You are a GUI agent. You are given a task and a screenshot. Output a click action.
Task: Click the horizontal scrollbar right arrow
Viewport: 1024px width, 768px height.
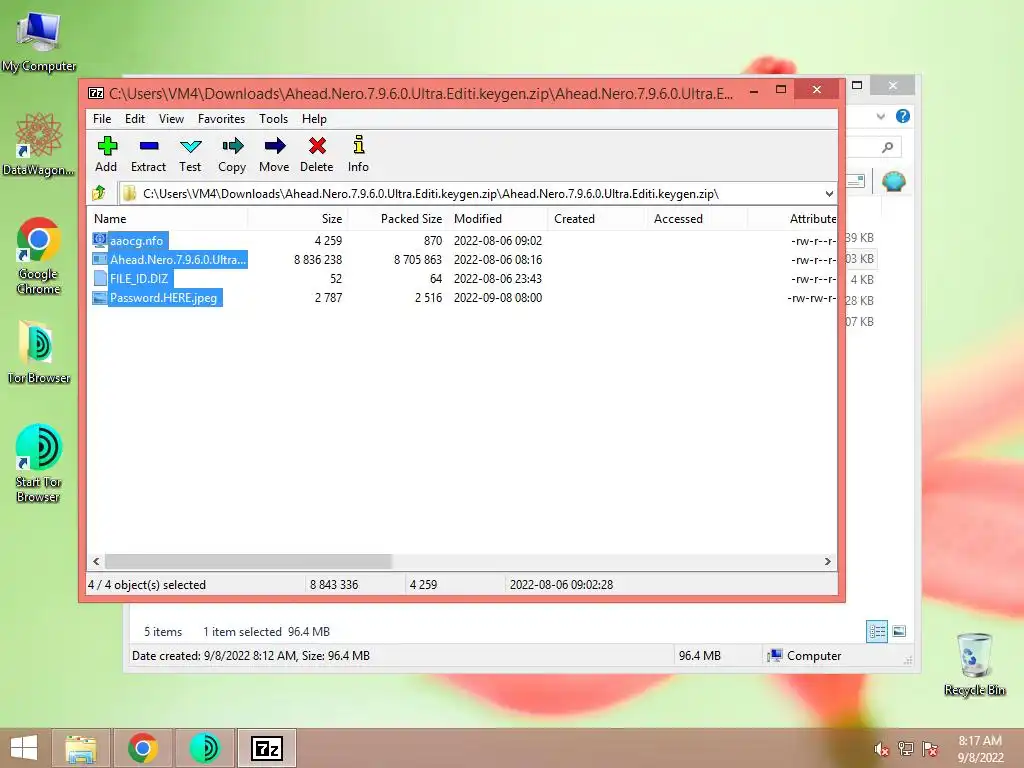pyautogui.click(x=827, y=562)
